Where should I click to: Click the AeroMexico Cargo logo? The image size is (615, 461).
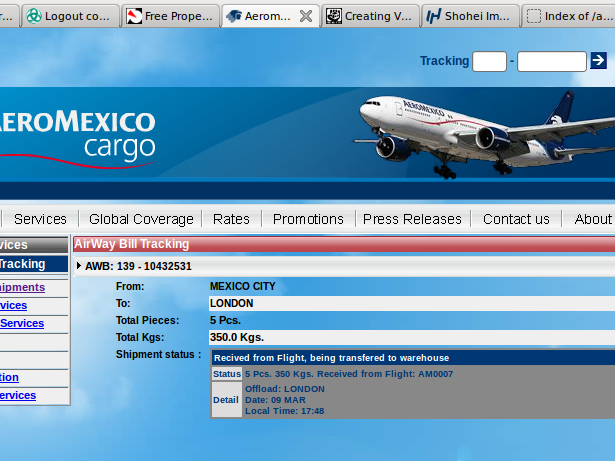point(78,135)
